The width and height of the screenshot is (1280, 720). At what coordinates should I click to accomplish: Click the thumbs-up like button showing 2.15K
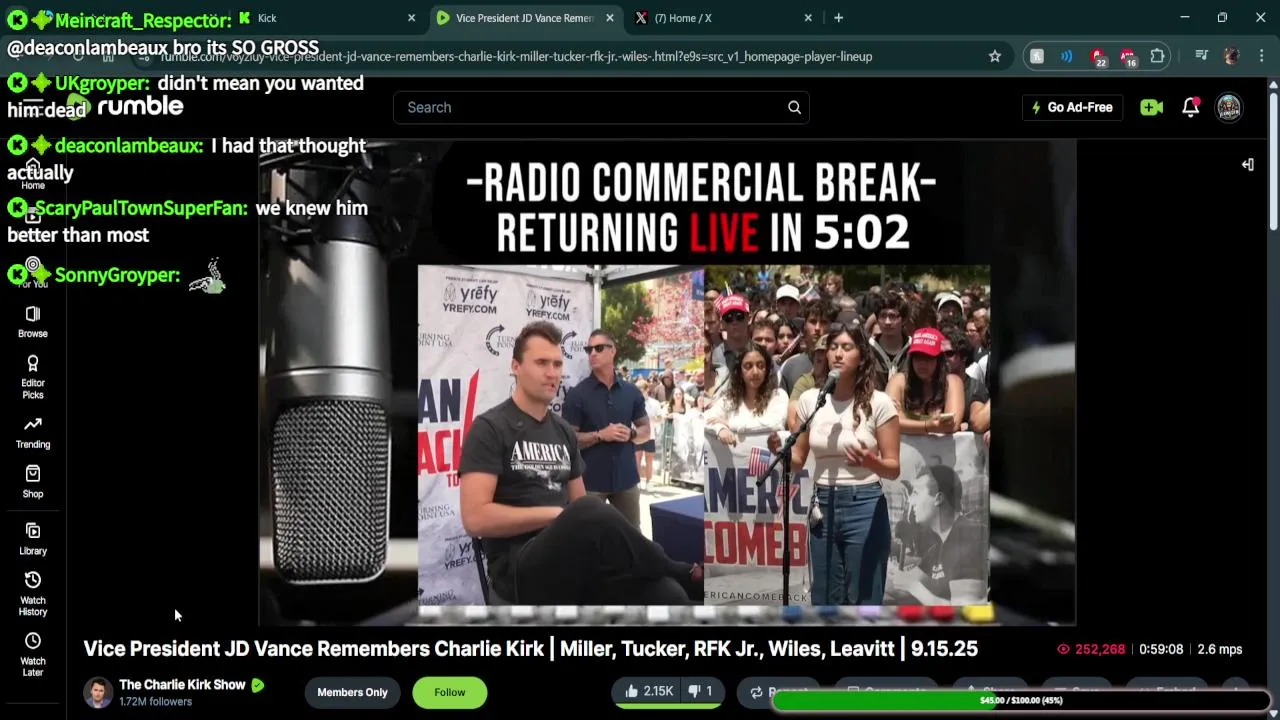(x=649, y=691)
